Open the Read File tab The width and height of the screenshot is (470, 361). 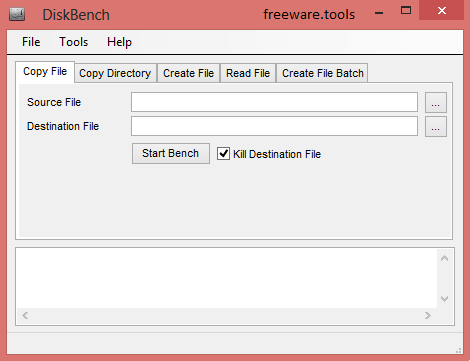click(x=248, y=73)
